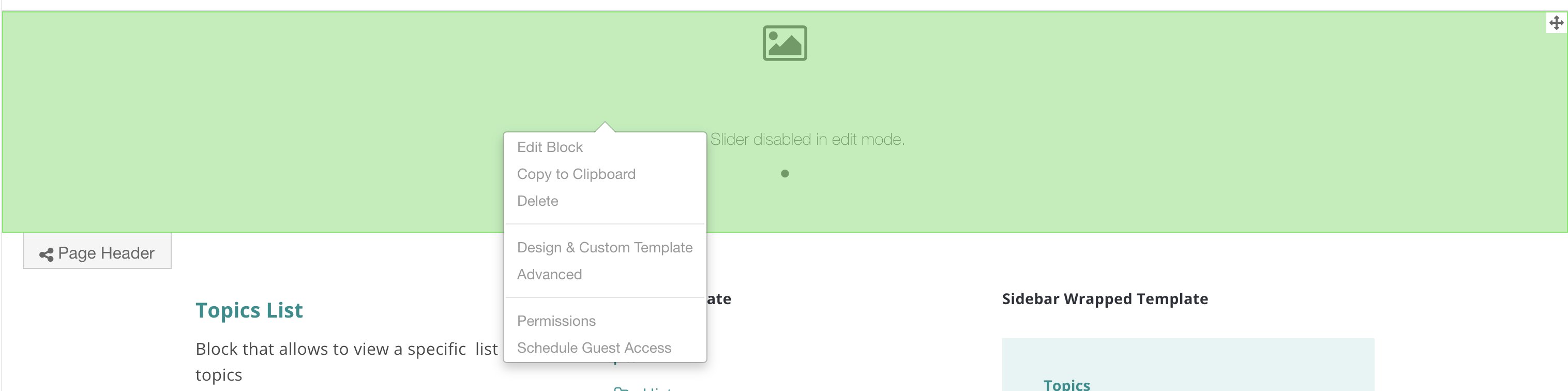Select Copy to Clipboard menu entry
The image size is (1568, 391).
(x=576, y=174)
